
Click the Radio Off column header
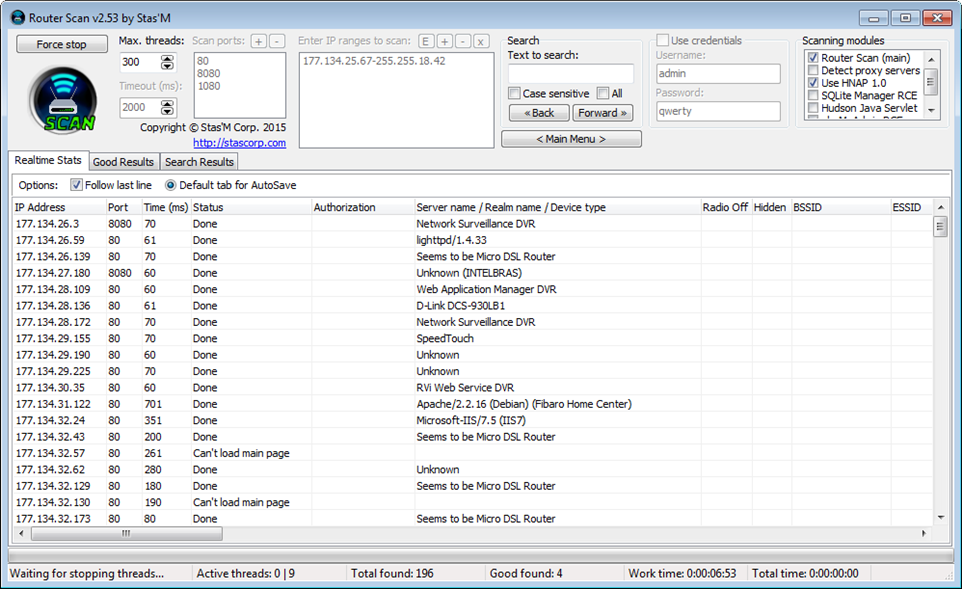tap(726, 207)
